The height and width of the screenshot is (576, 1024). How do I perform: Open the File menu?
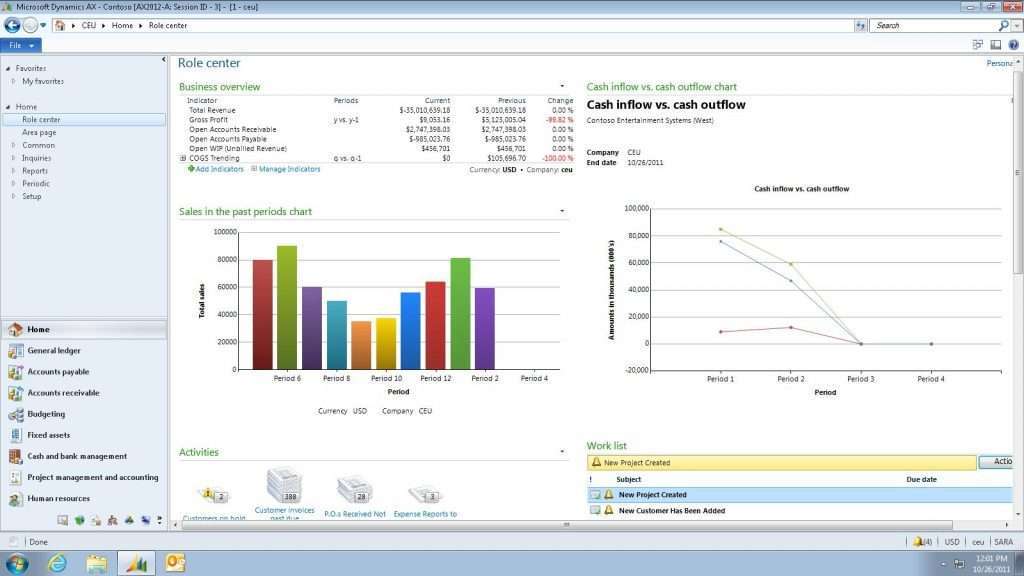[x=17, y=44]
